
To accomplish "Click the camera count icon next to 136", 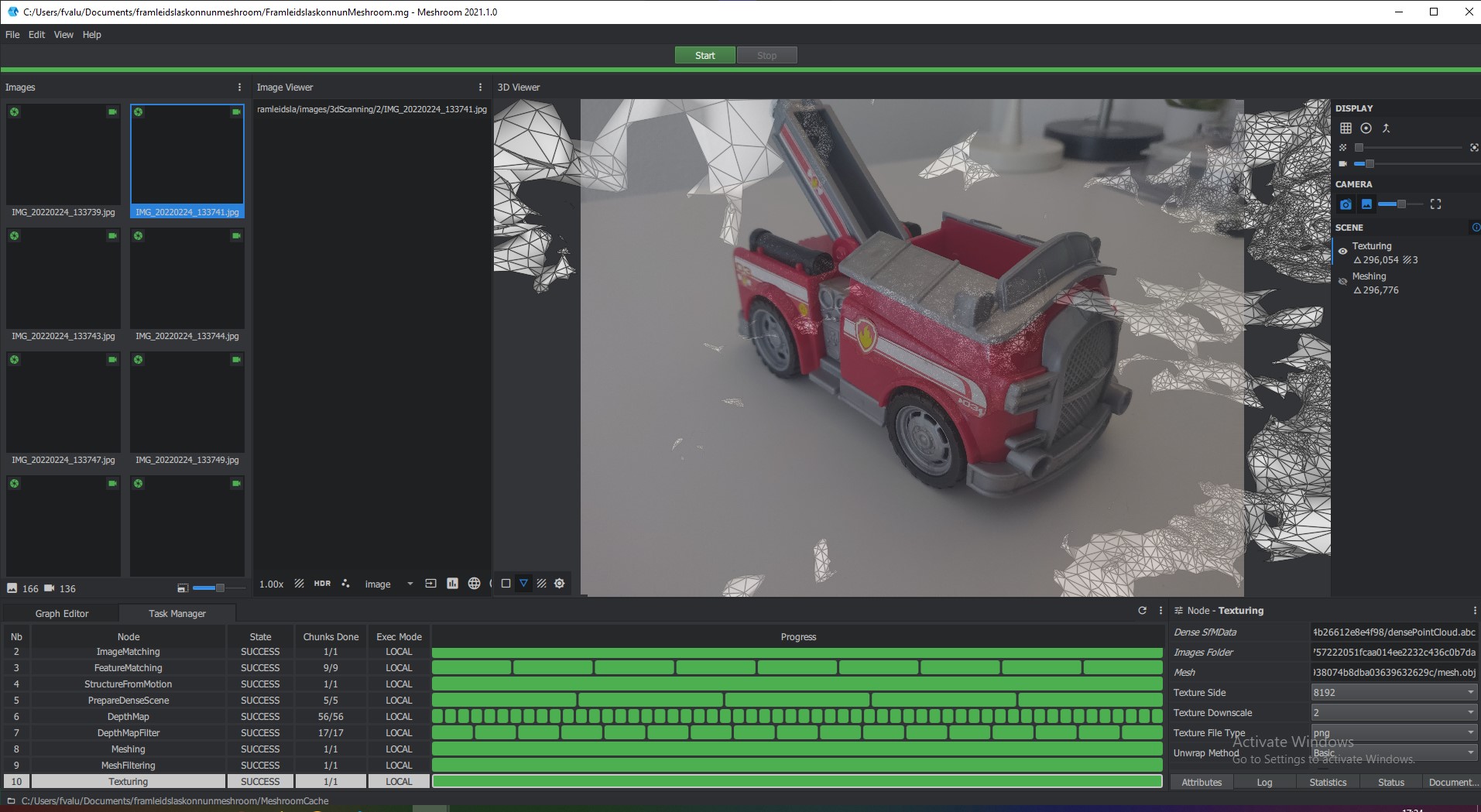I will coord(50,588).
